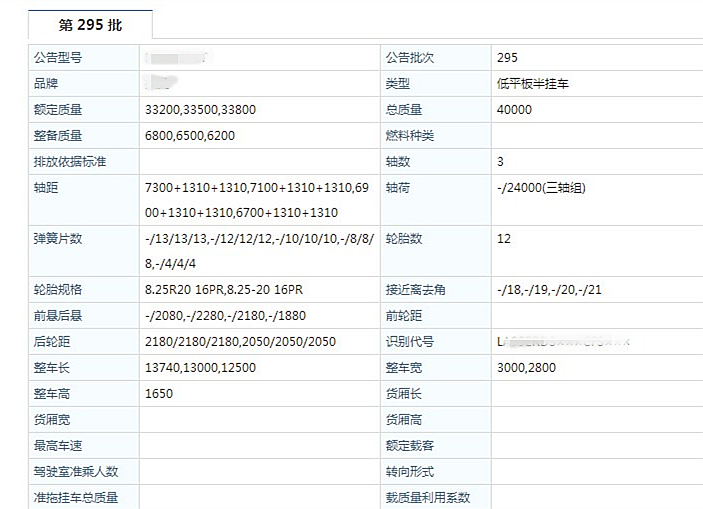Select the 第 295 批 tab
703x509 pixels.
point(90,25)
